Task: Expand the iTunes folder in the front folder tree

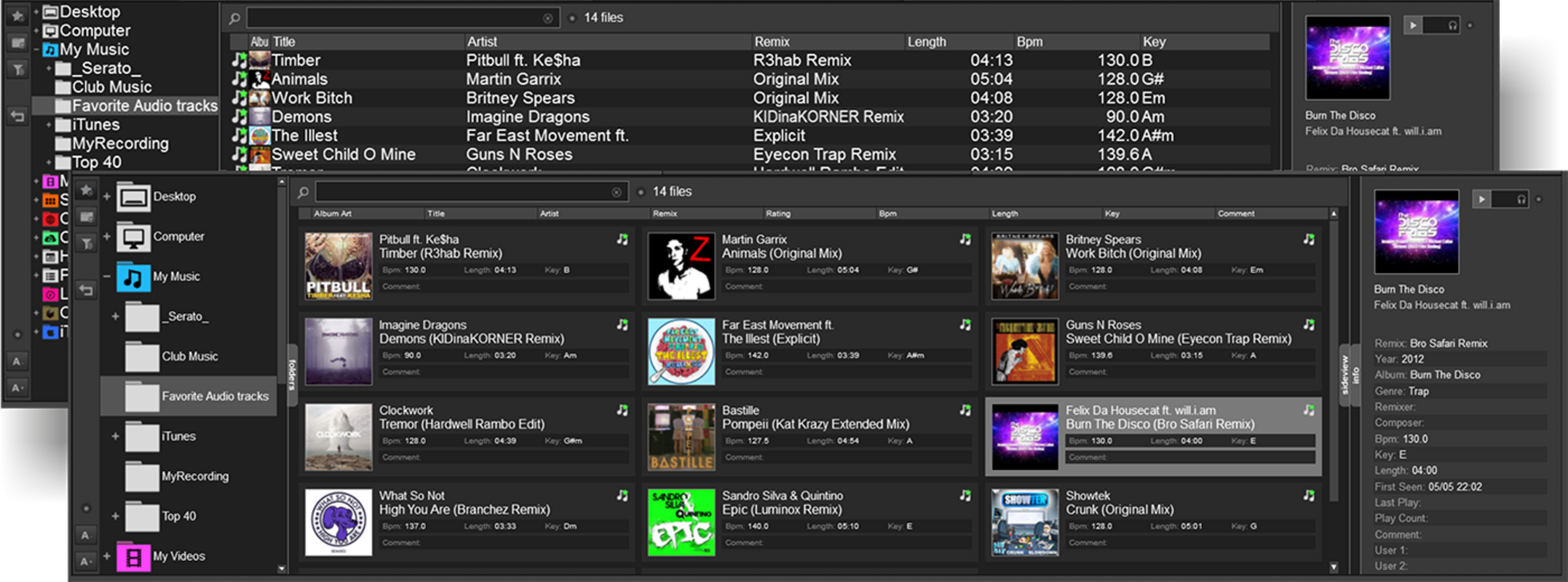Action: pos(115,436)
